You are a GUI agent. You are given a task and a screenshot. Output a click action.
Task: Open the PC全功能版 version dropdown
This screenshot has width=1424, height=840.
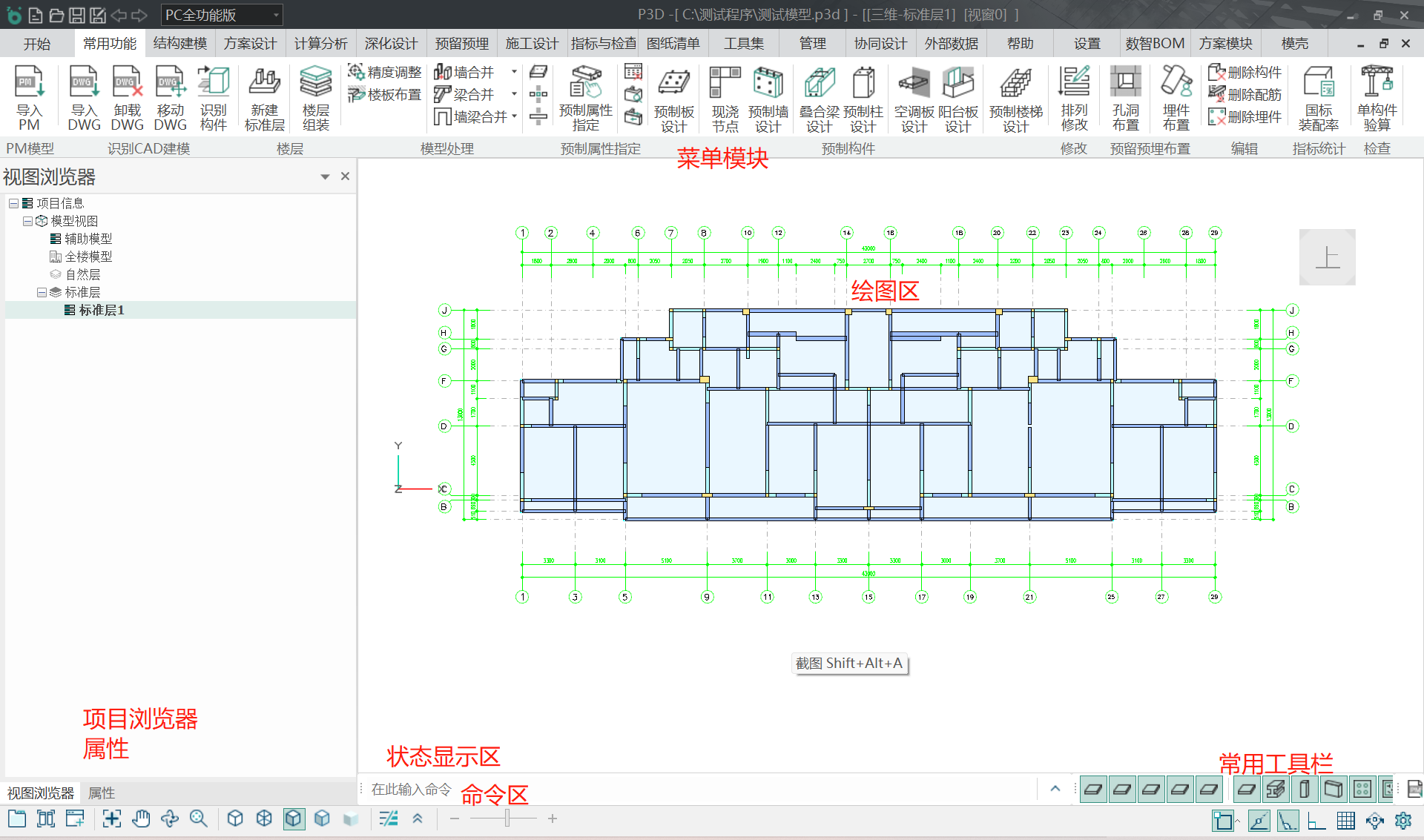click(276, 15)
